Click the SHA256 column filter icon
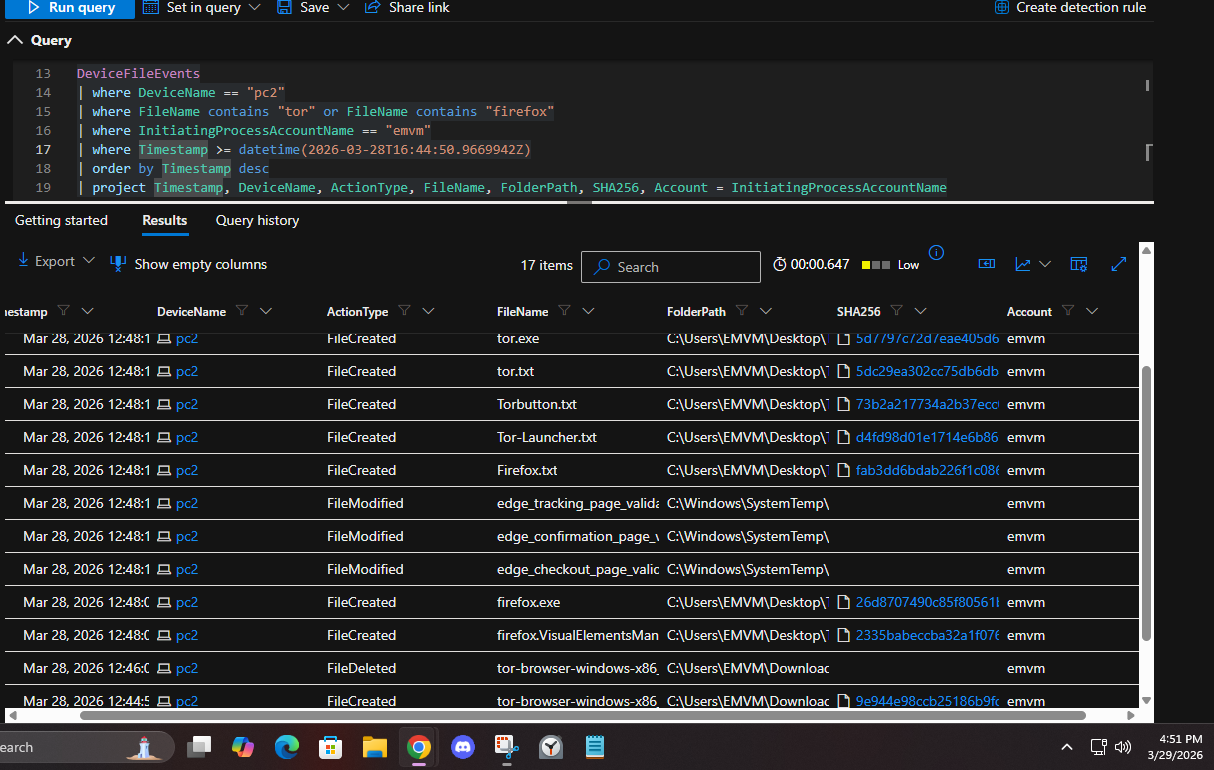This screenshot has width=1214, height=770. (x=897, y=311)
